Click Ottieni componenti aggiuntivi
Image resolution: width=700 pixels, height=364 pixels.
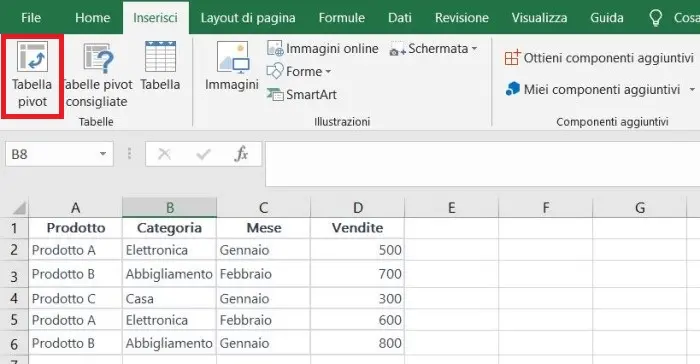599,58
